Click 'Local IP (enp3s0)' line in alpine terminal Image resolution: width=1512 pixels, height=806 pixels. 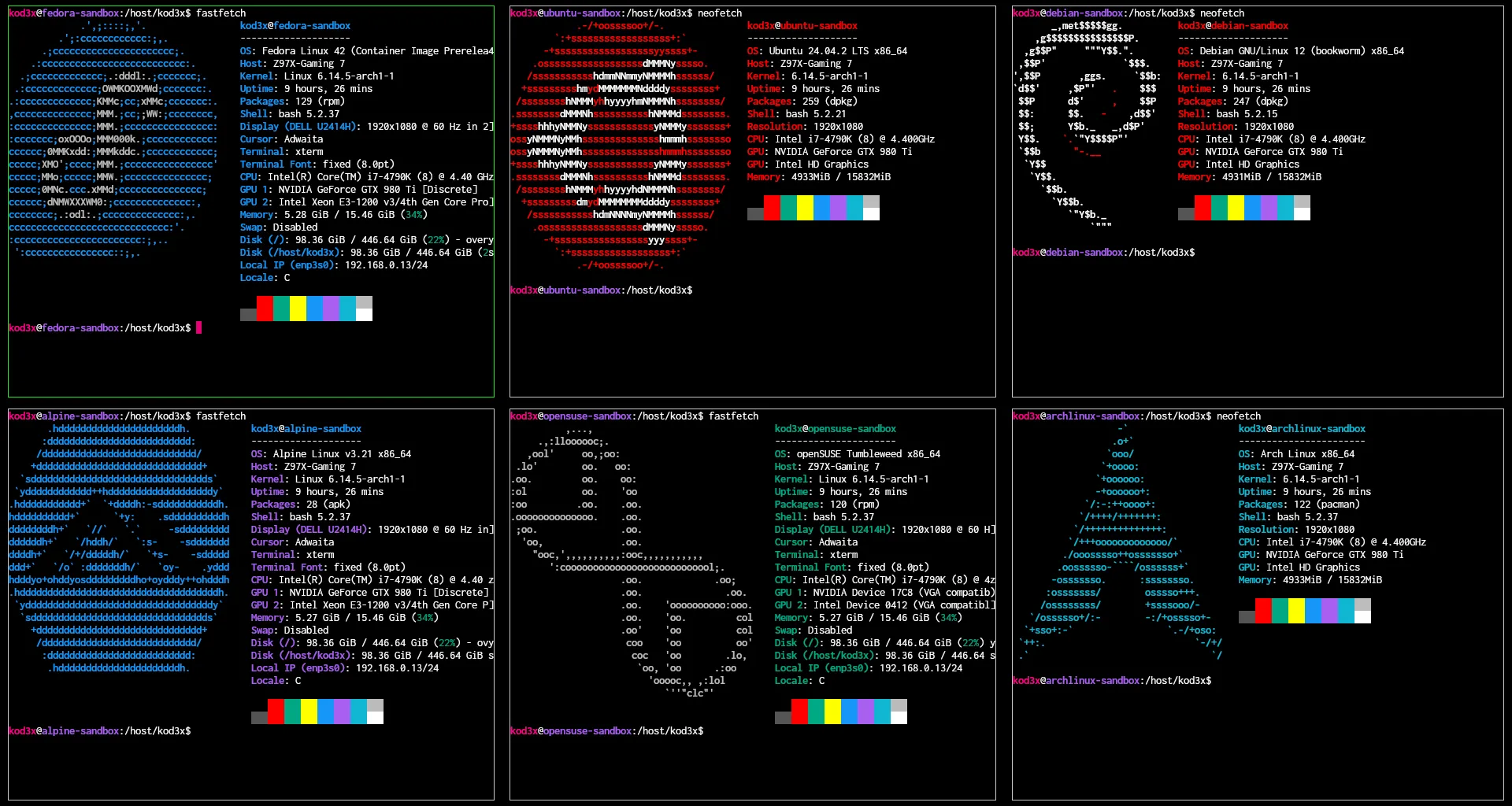click(345, 668)
